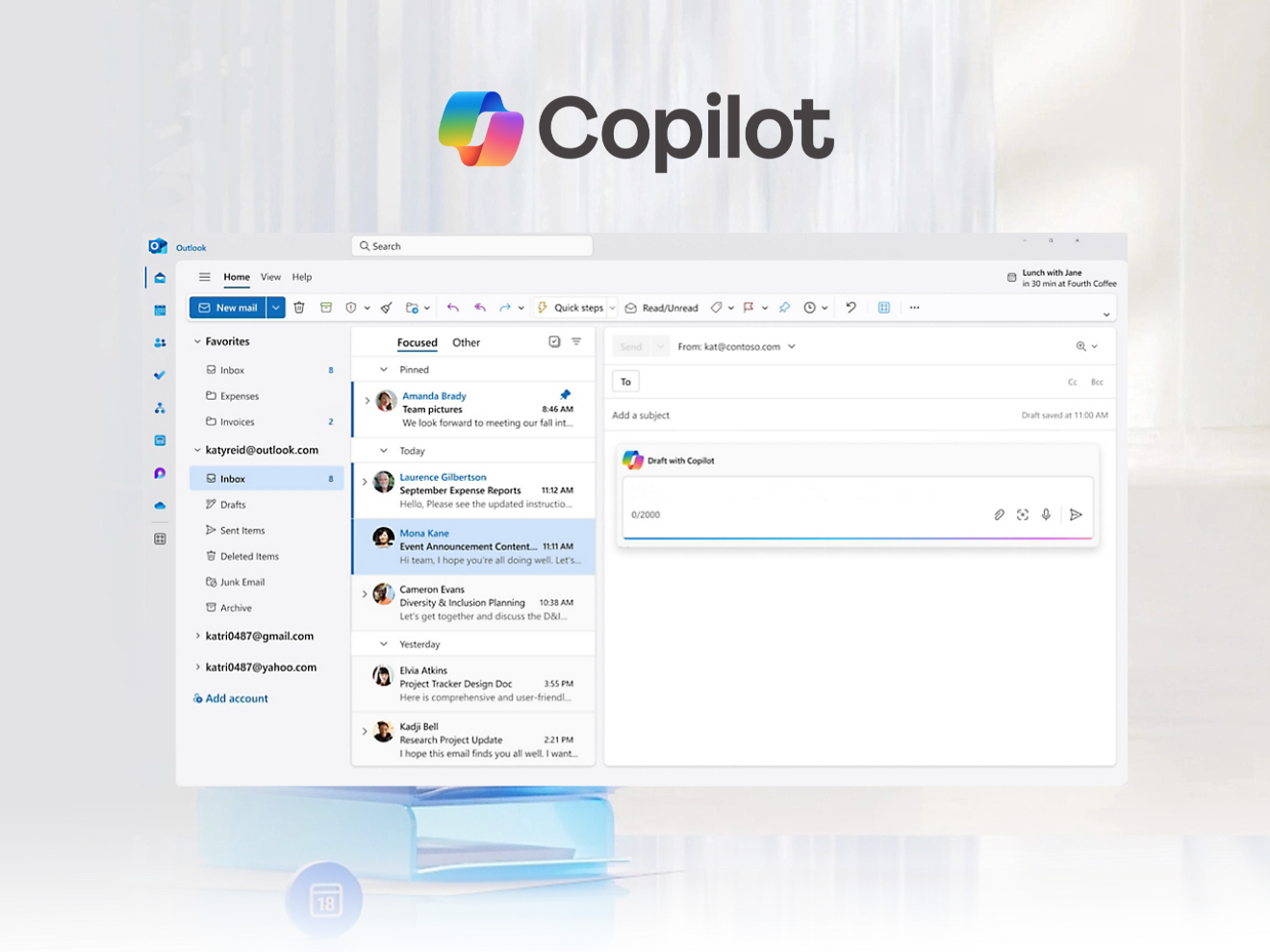Open the View ribbon tab
The height and width of the screenshot is (952, 1270).
pos(271,277)
